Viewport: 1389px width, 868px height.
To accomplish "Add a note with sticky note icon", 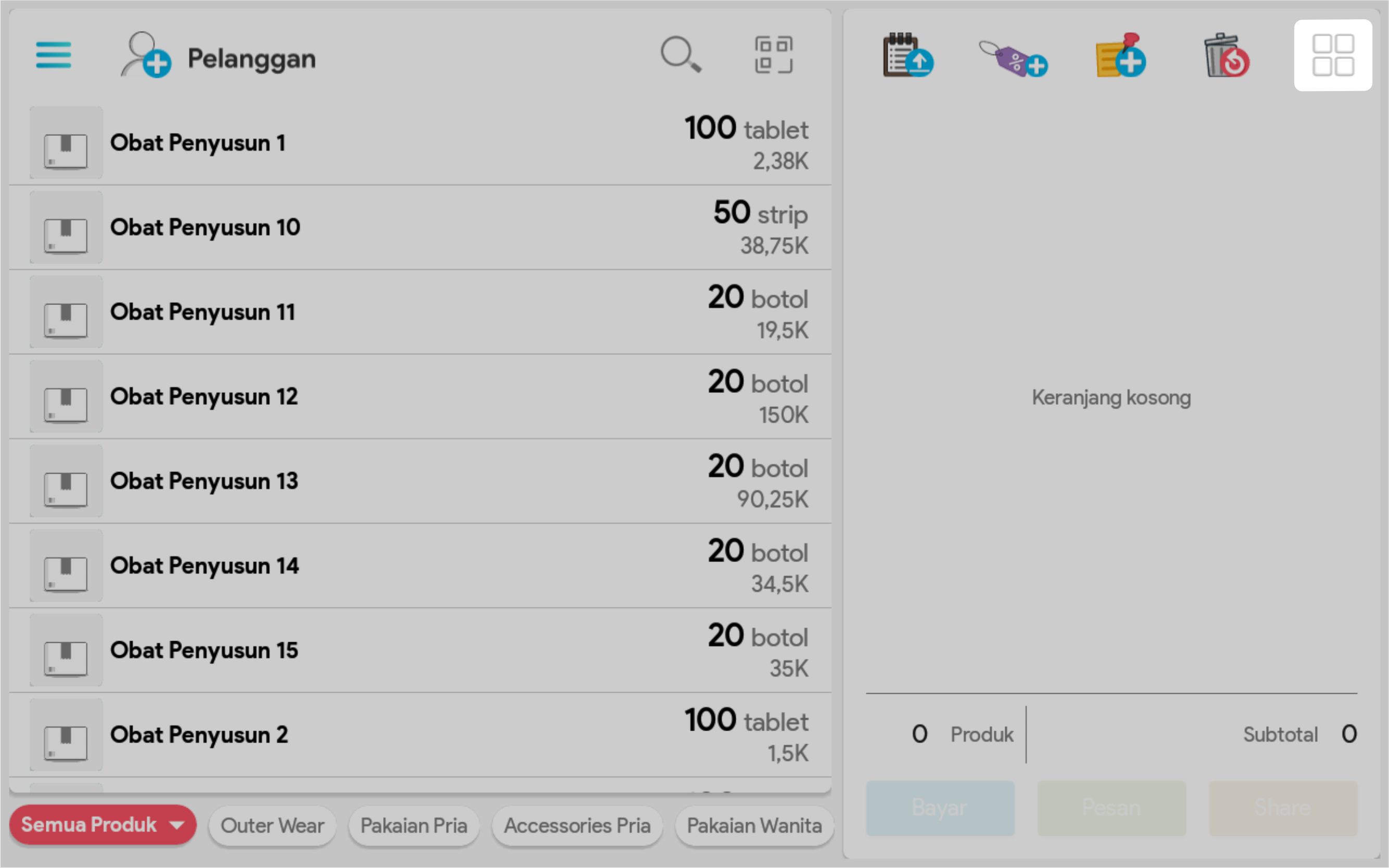I will click(1120, 56).
